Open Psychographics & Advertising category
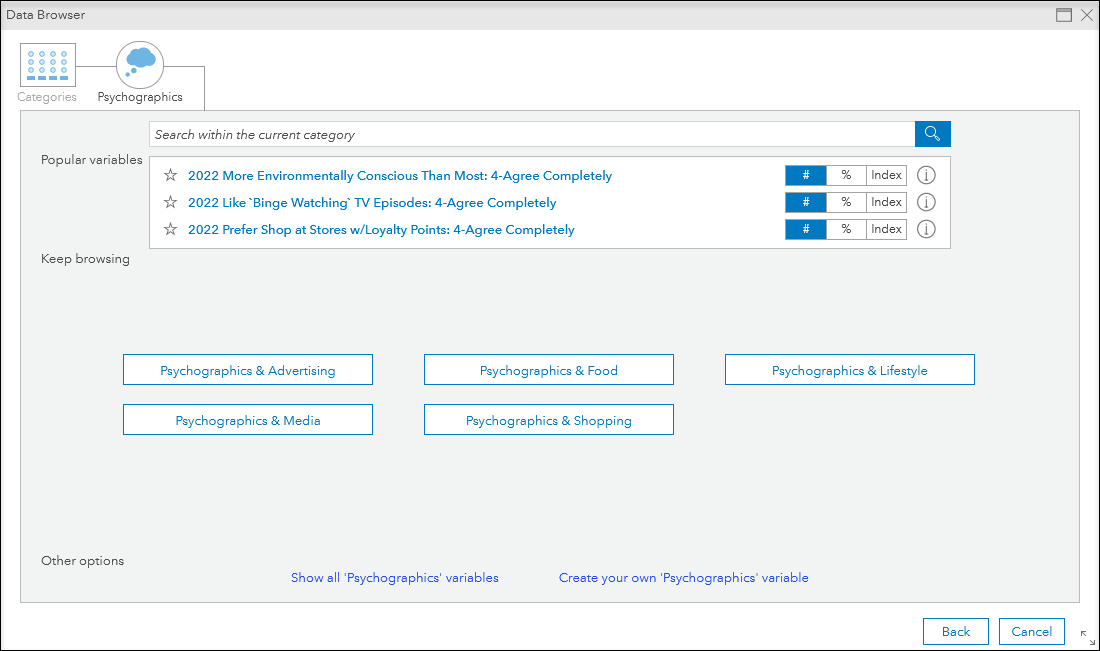 point(247,369)
